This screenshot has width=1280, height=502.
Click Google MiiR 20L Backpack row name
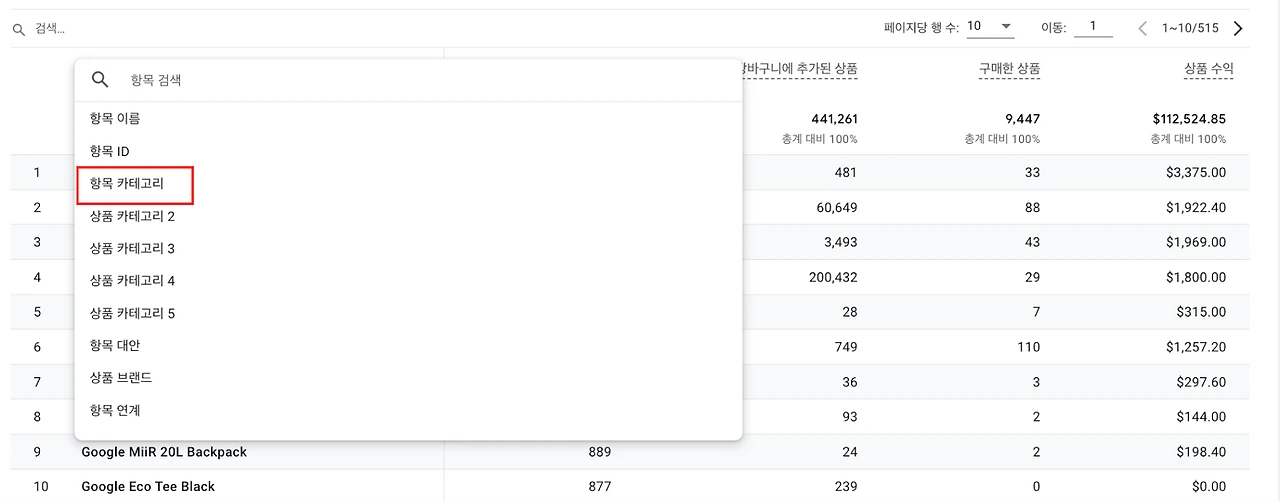click(164, 452)
